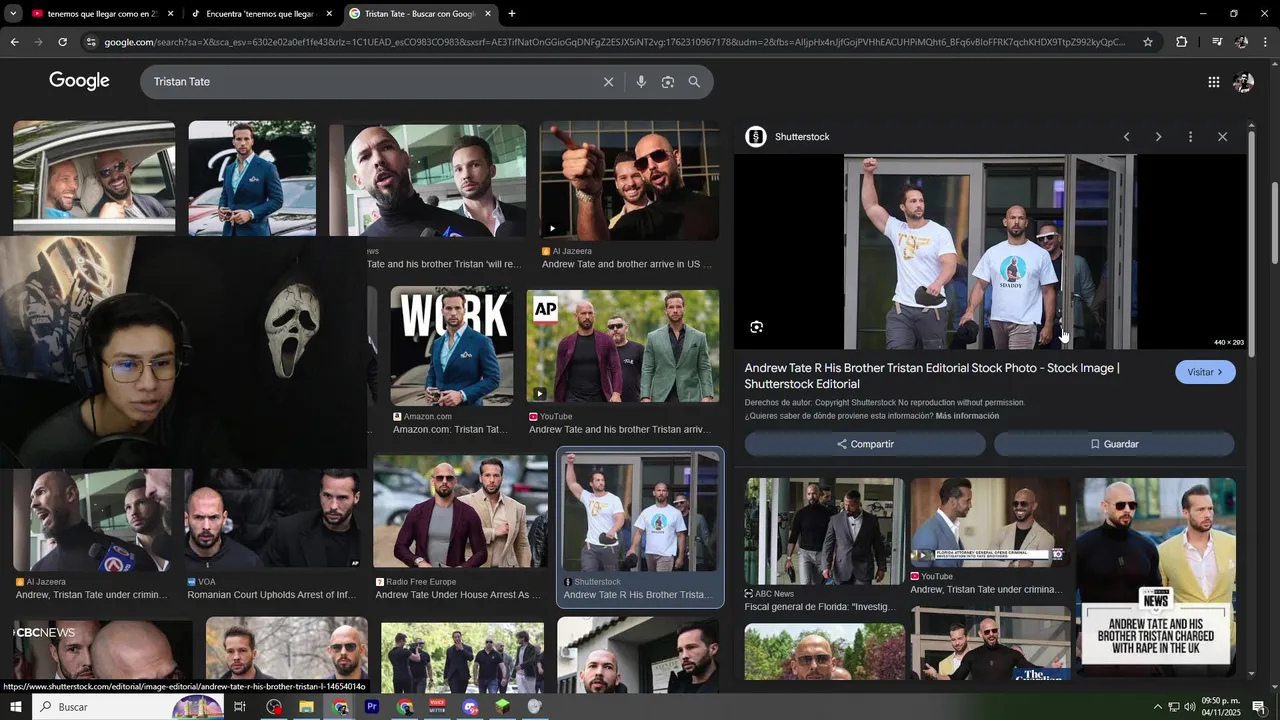Switch to 'tenemos que llegar como en 2' YouTube tab
The image size is (1280, 720).
(103, 14)
